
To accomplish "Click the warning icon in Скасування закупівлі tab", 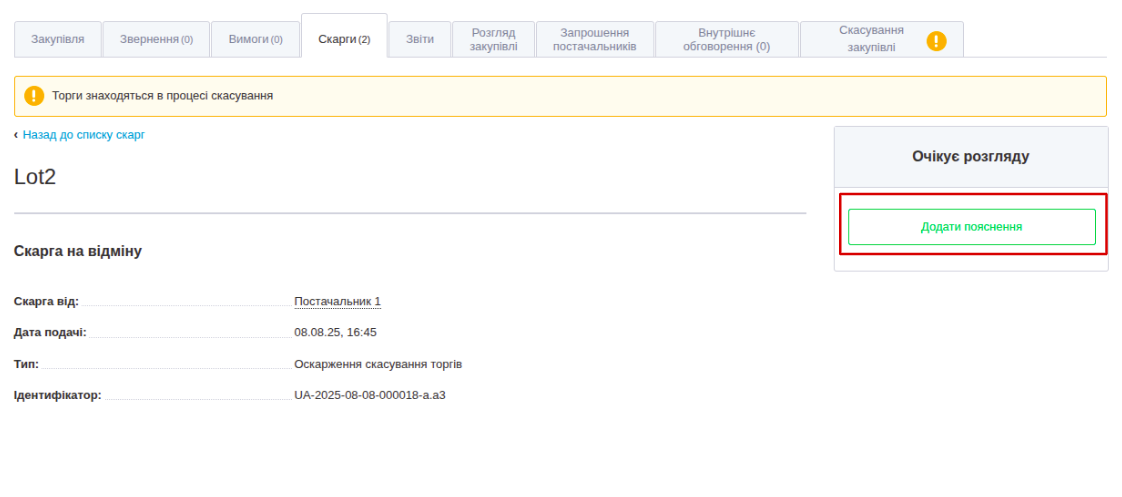I will tap(936, 41).
